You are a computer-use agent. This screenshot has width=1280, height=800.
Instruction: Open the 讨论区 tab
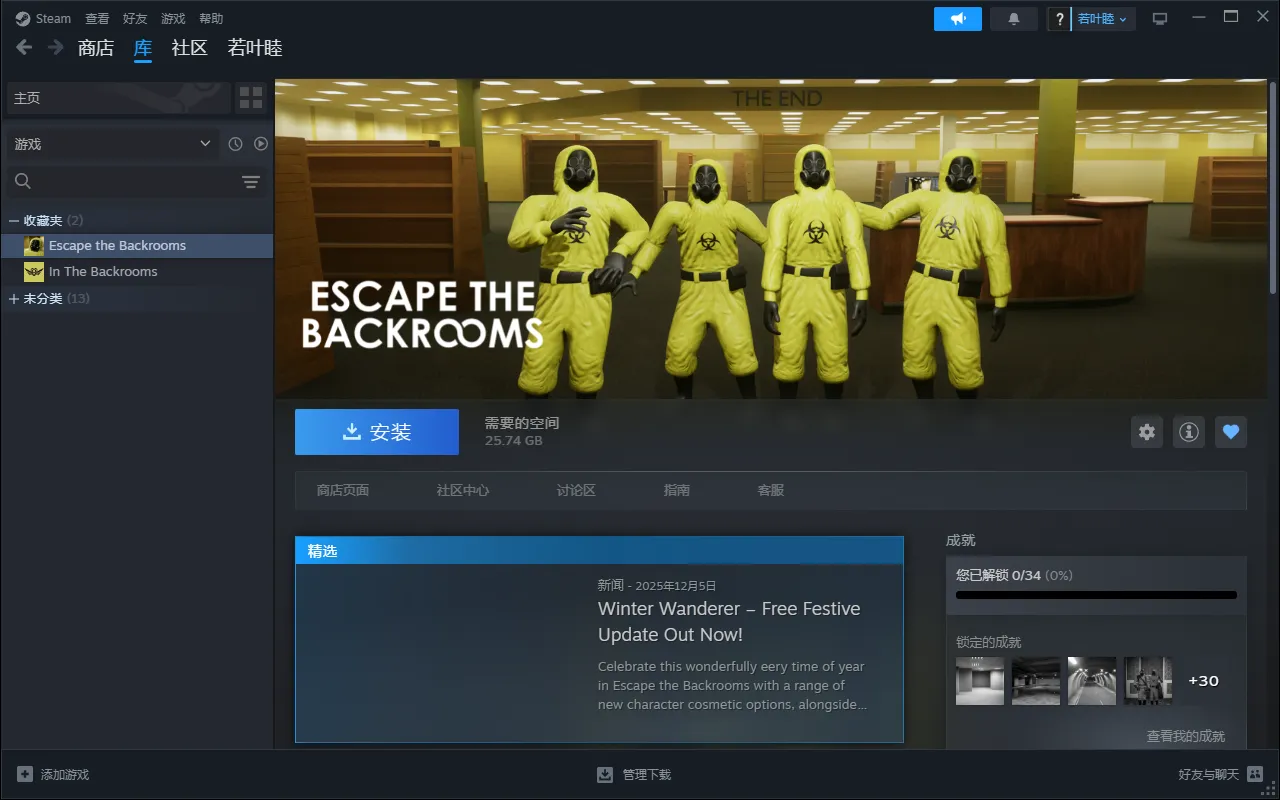coord(576,490)
